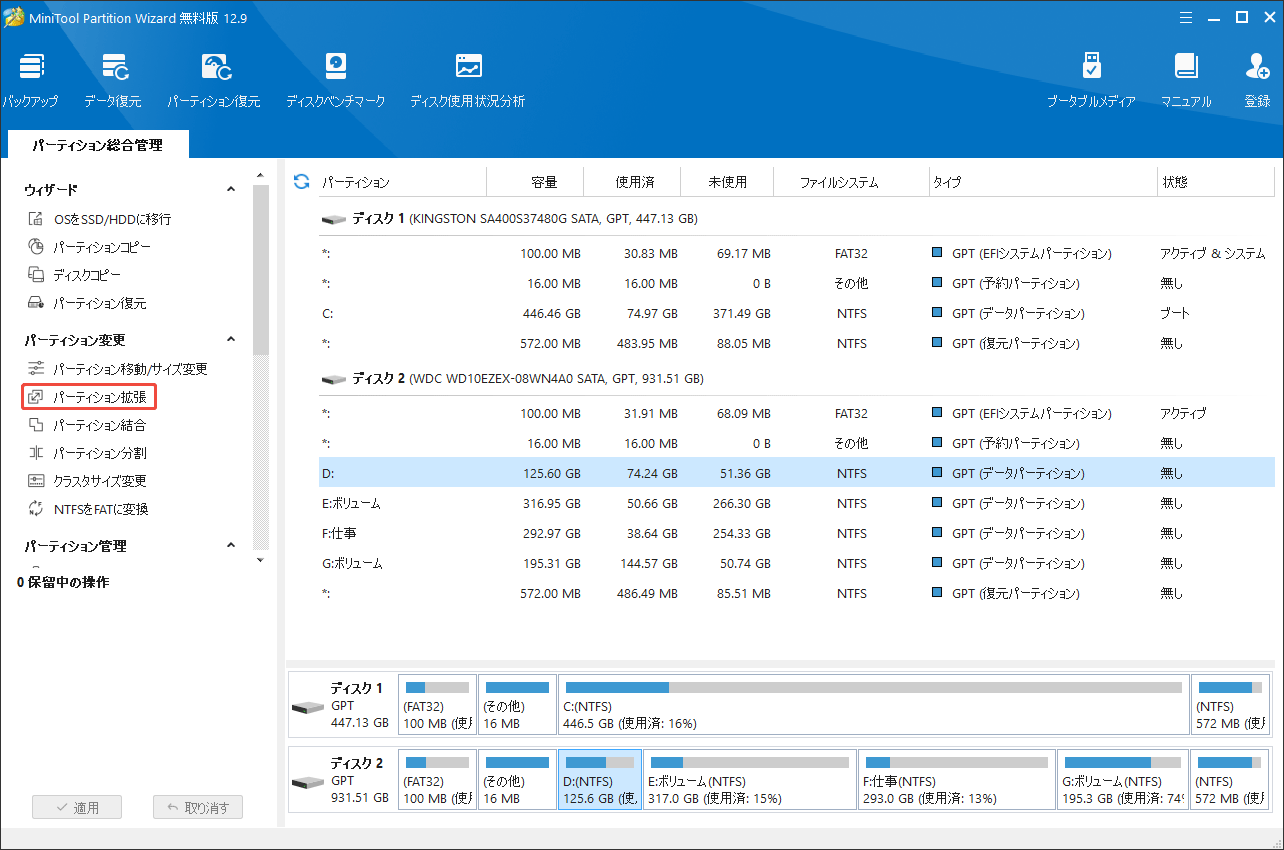Select C:(NTFS) block in disk map

pyautogui.click(x=873, y=704)
